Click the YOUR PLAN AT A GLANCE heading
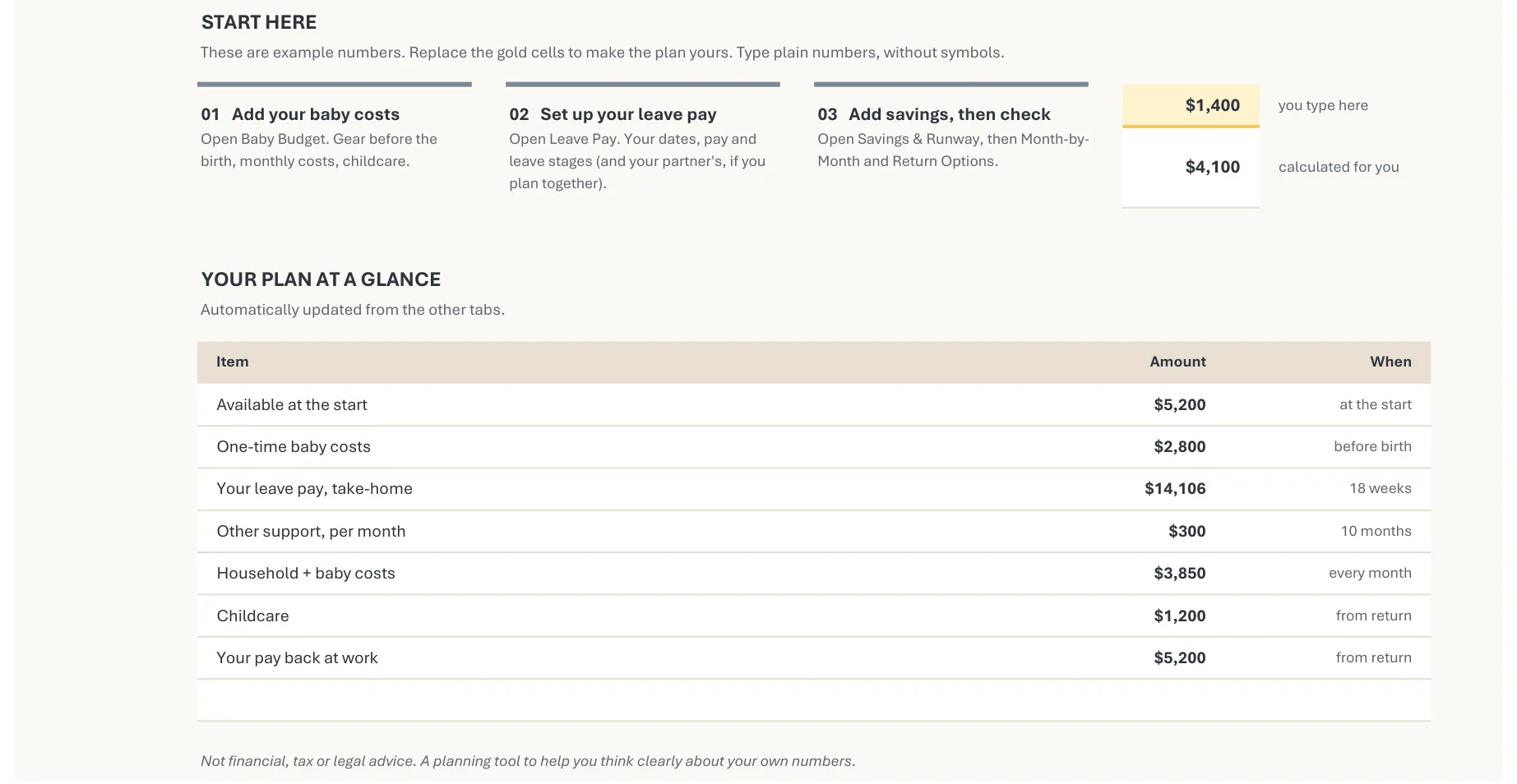Screen dimensions: 1517x784 (x=321, y=279)
